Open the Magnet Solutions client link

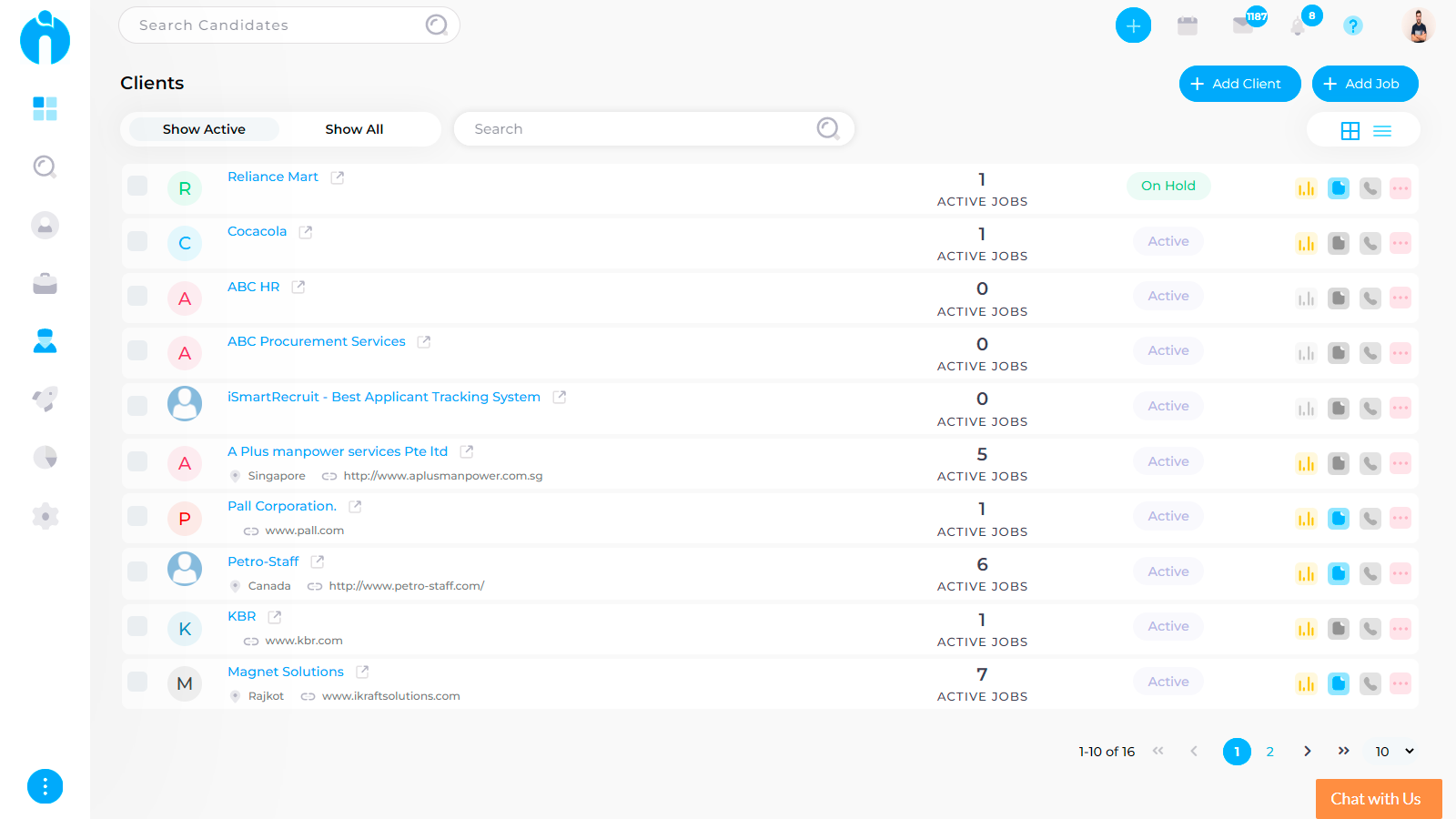pyautogui.click(x=286, y=672)
